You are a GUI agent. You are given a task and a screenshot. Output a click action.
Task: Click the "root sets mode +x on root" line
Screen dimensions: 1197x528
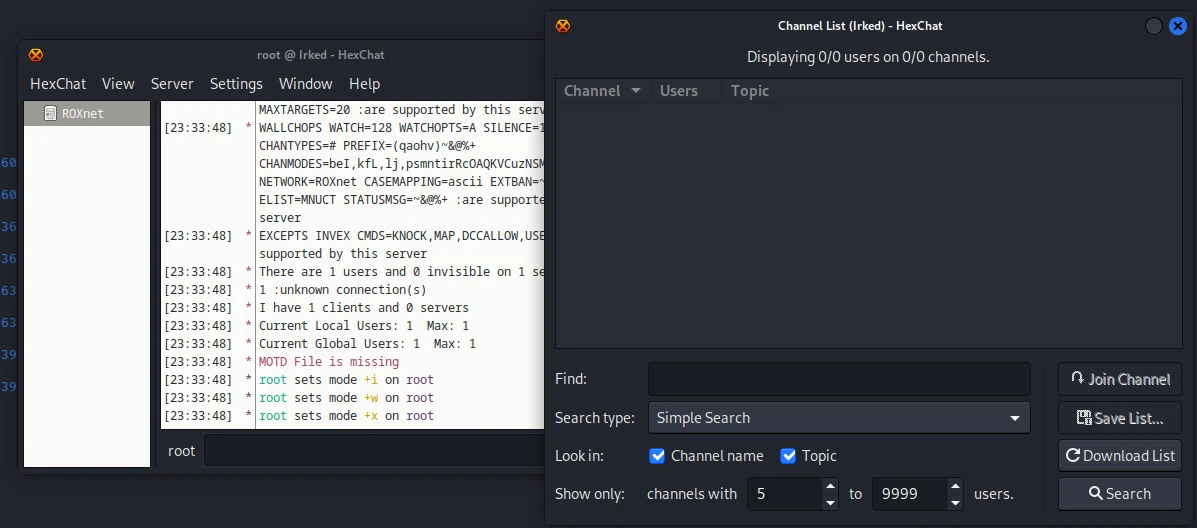(x=347, y=416)
